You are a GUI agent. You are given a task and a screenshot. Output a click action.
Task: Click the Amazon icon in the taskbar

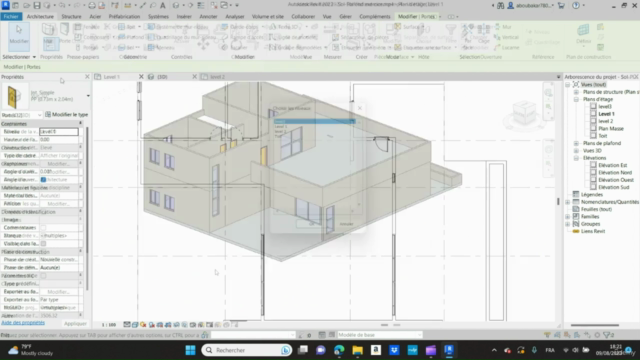tap(376, 350)
